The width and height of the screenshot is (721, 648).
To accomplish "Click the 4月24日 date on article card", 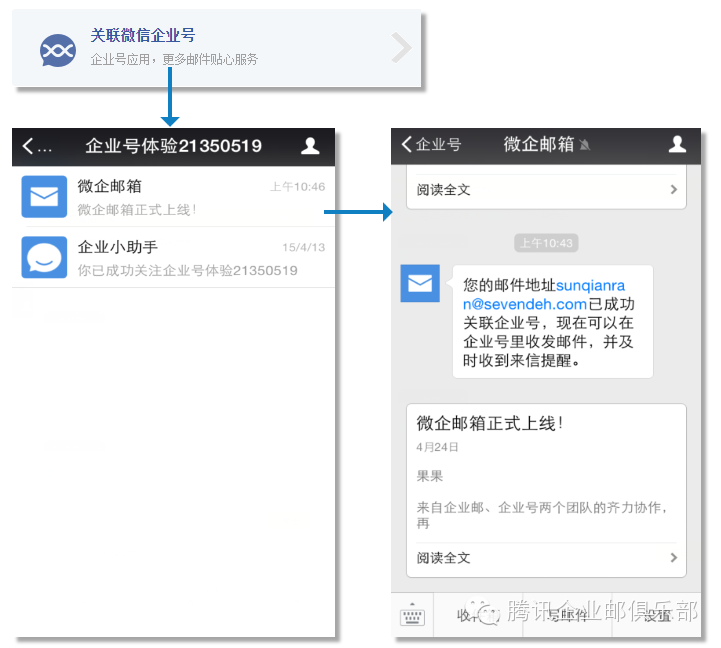I will pyautogui.click(x=437, y=447).
